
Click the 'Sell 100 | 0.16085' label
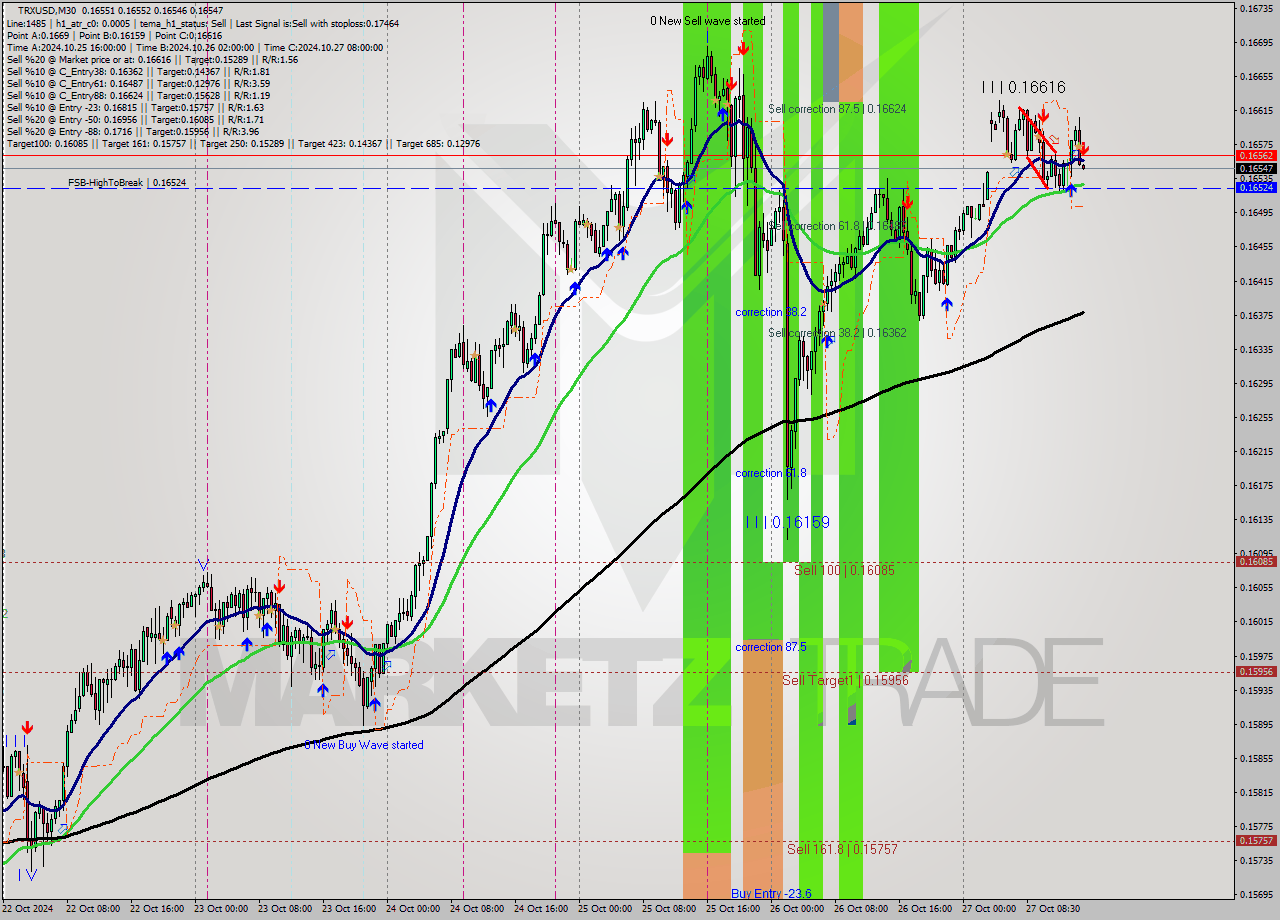[844, 570]
